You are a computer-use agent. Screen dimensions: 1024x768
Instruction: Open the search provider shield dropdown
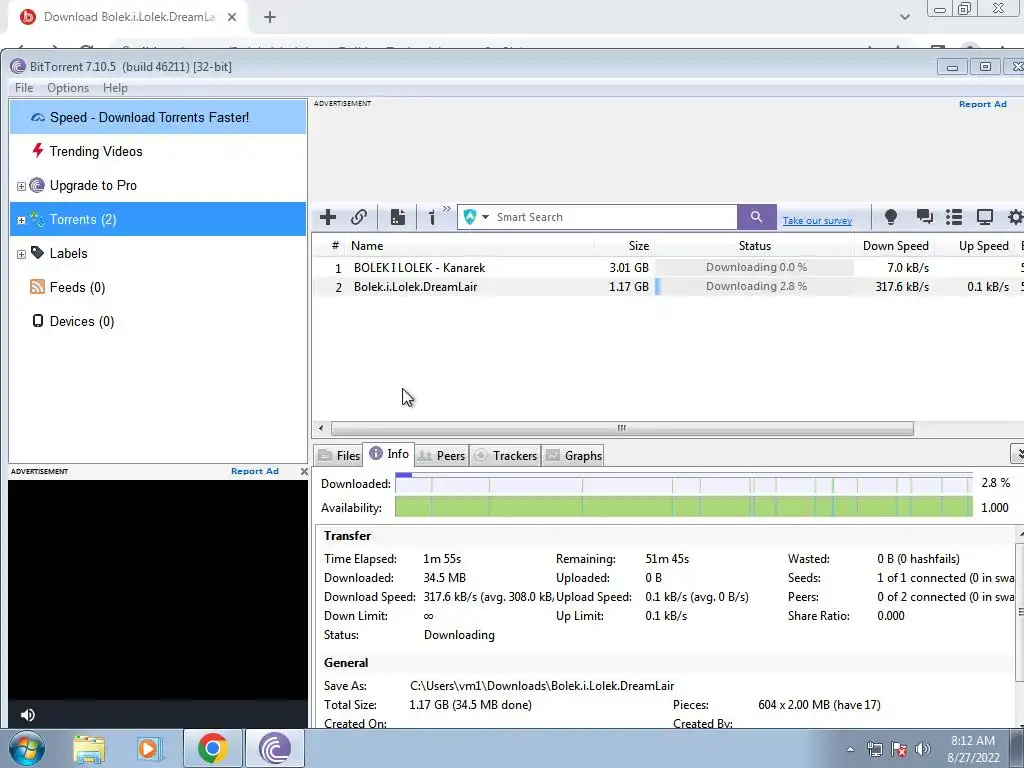(477, 217)
